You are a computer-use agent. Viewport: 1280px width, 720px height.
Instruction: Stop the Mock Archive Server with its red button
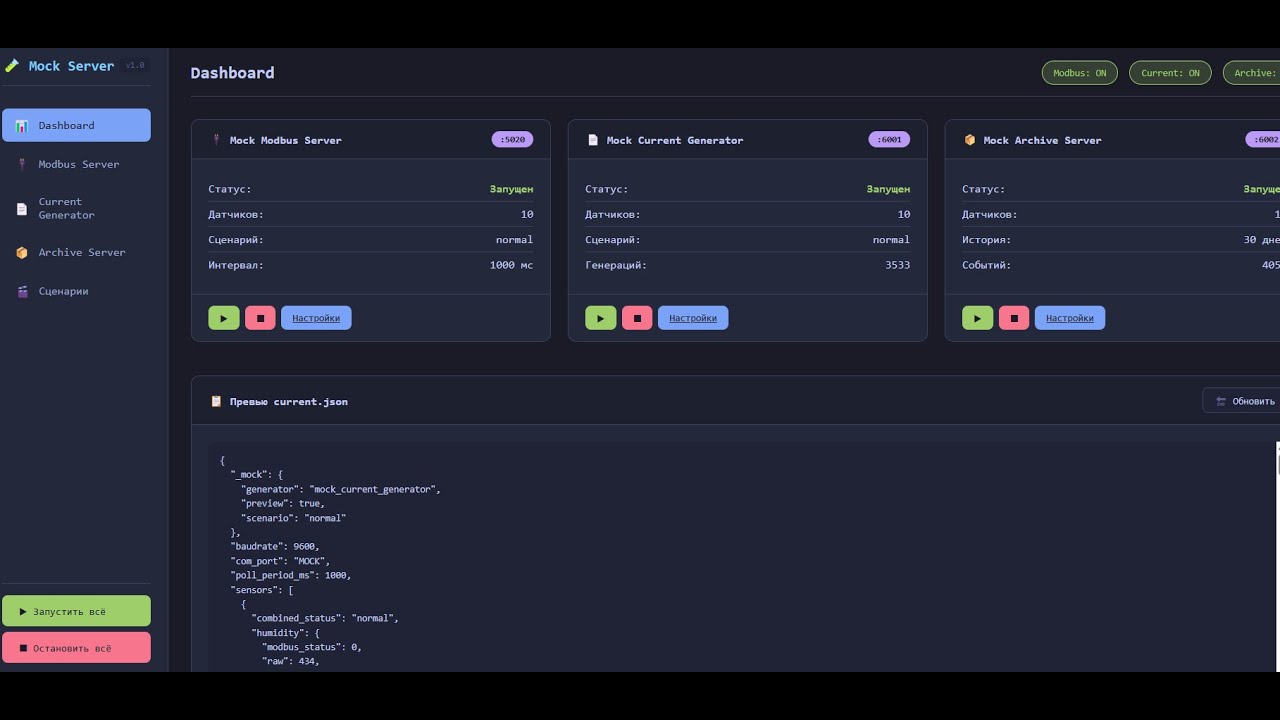[x=1014, y=318]
